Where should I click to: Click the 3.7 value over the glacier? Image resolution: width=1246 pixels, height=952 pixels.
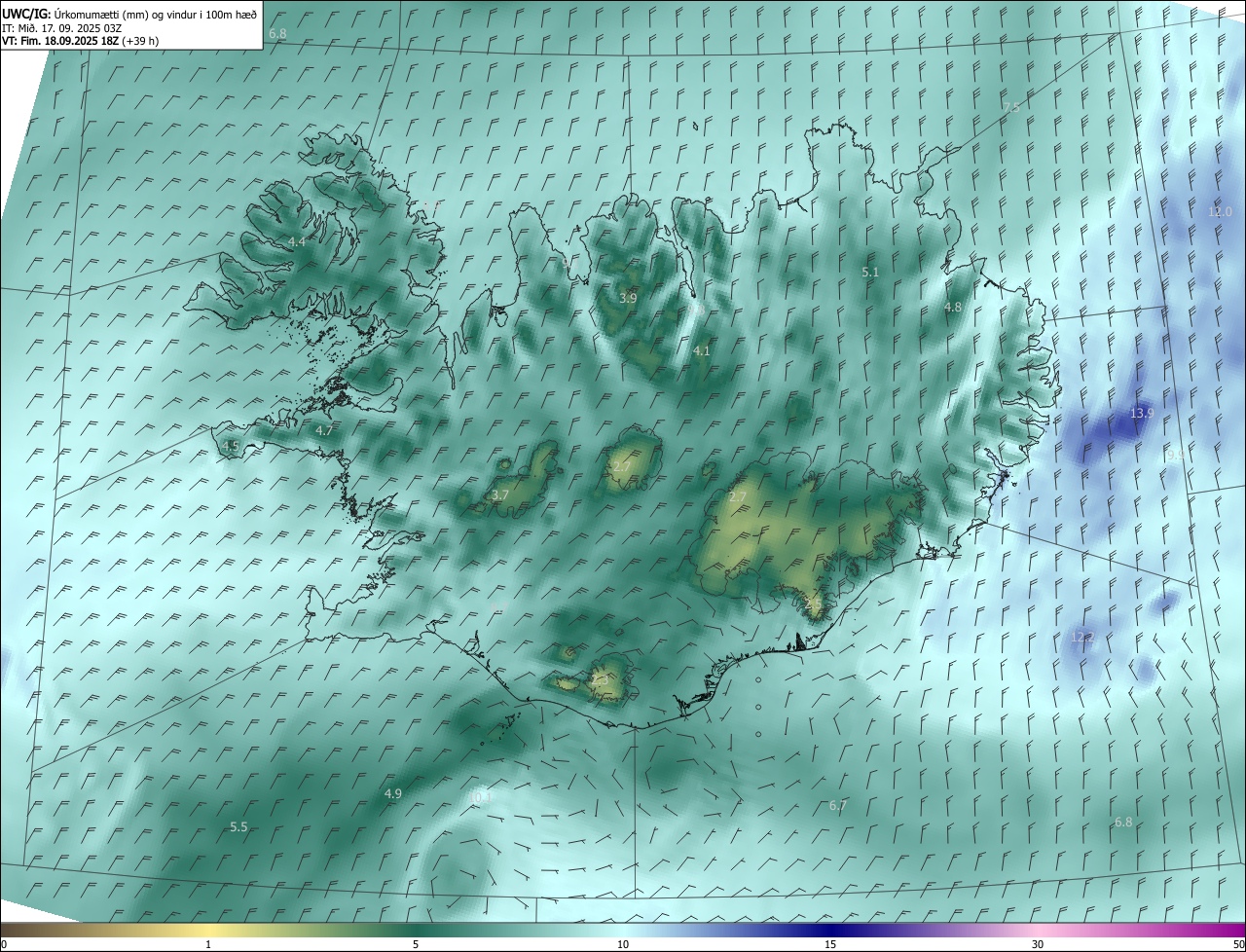pyautogui.click(x=500, y=495)
